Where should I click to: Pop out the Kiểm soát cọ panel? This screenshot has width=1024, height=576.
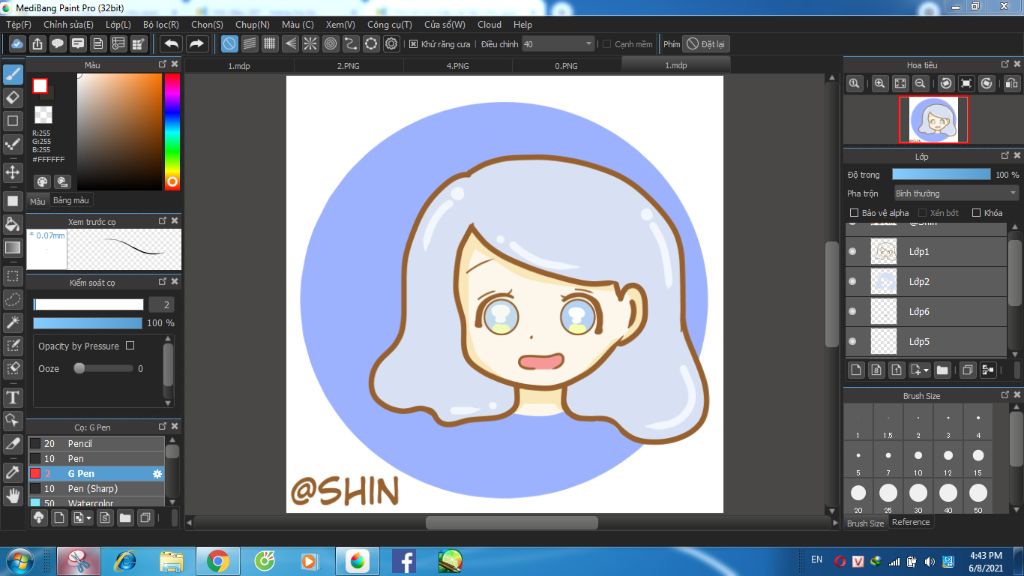coord(163,281)
